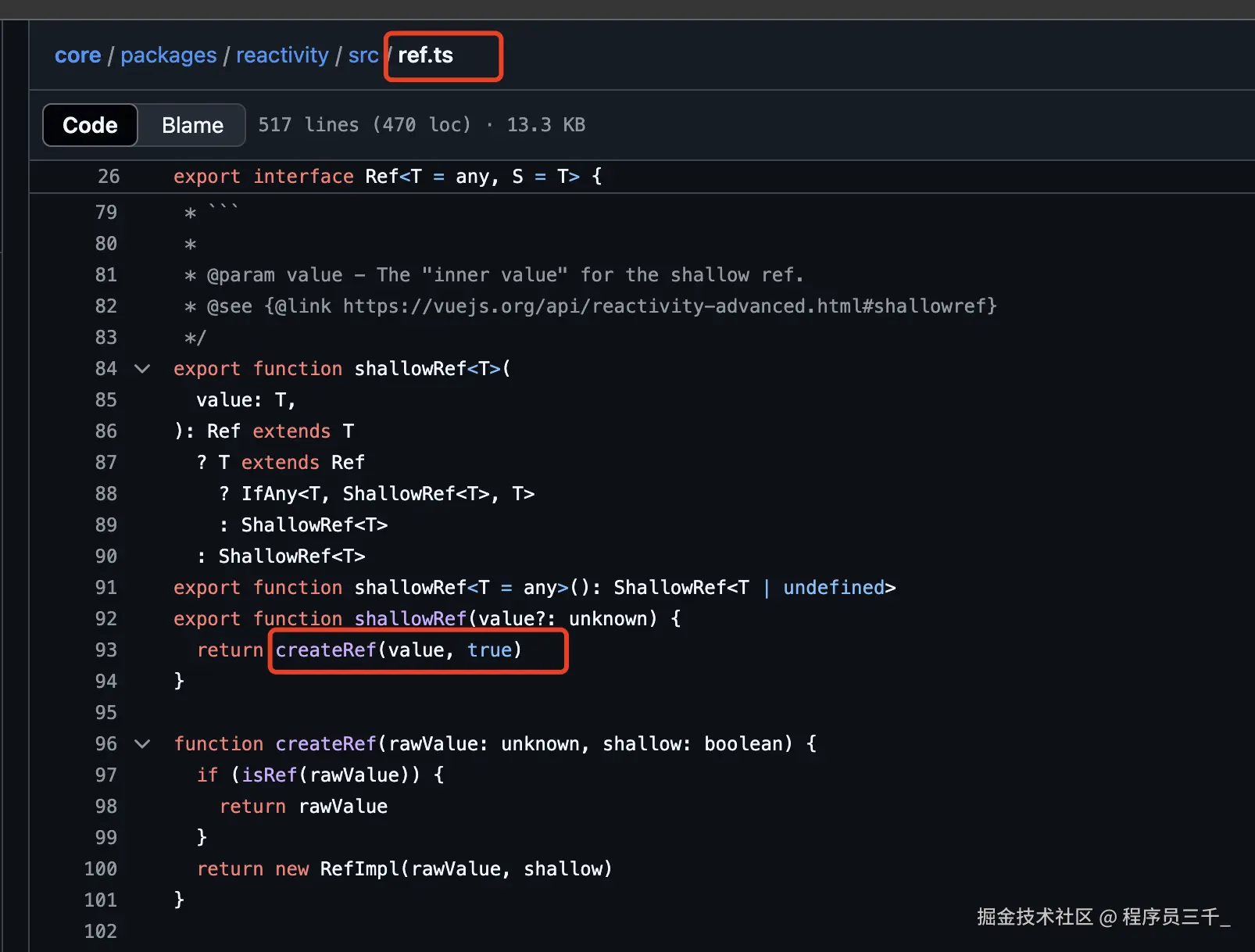Select line number 79
1255x952 pixels.
pyautogui.click(x=106, y=213)
